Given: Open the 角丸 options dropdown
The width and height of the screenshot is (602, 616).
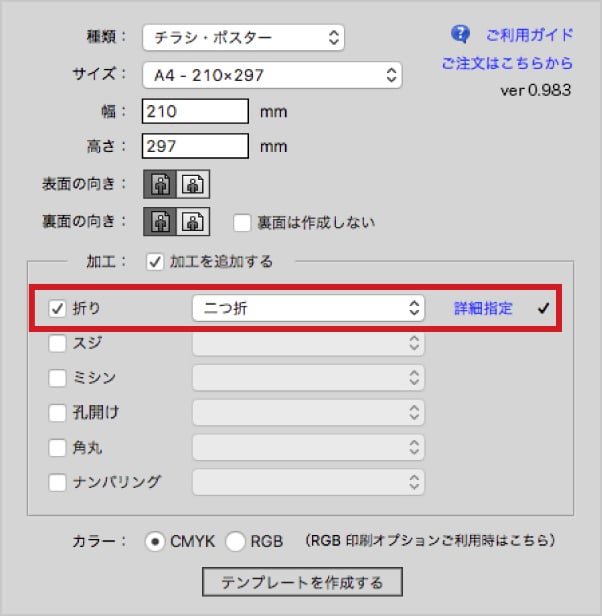Looking at the screenshot, I should (x=308, y=447).
